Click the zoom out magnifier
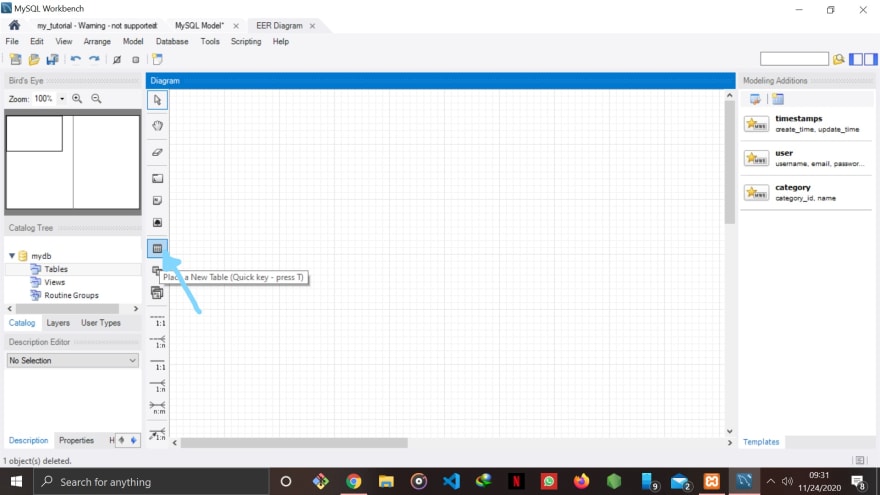 coord(97,99)
